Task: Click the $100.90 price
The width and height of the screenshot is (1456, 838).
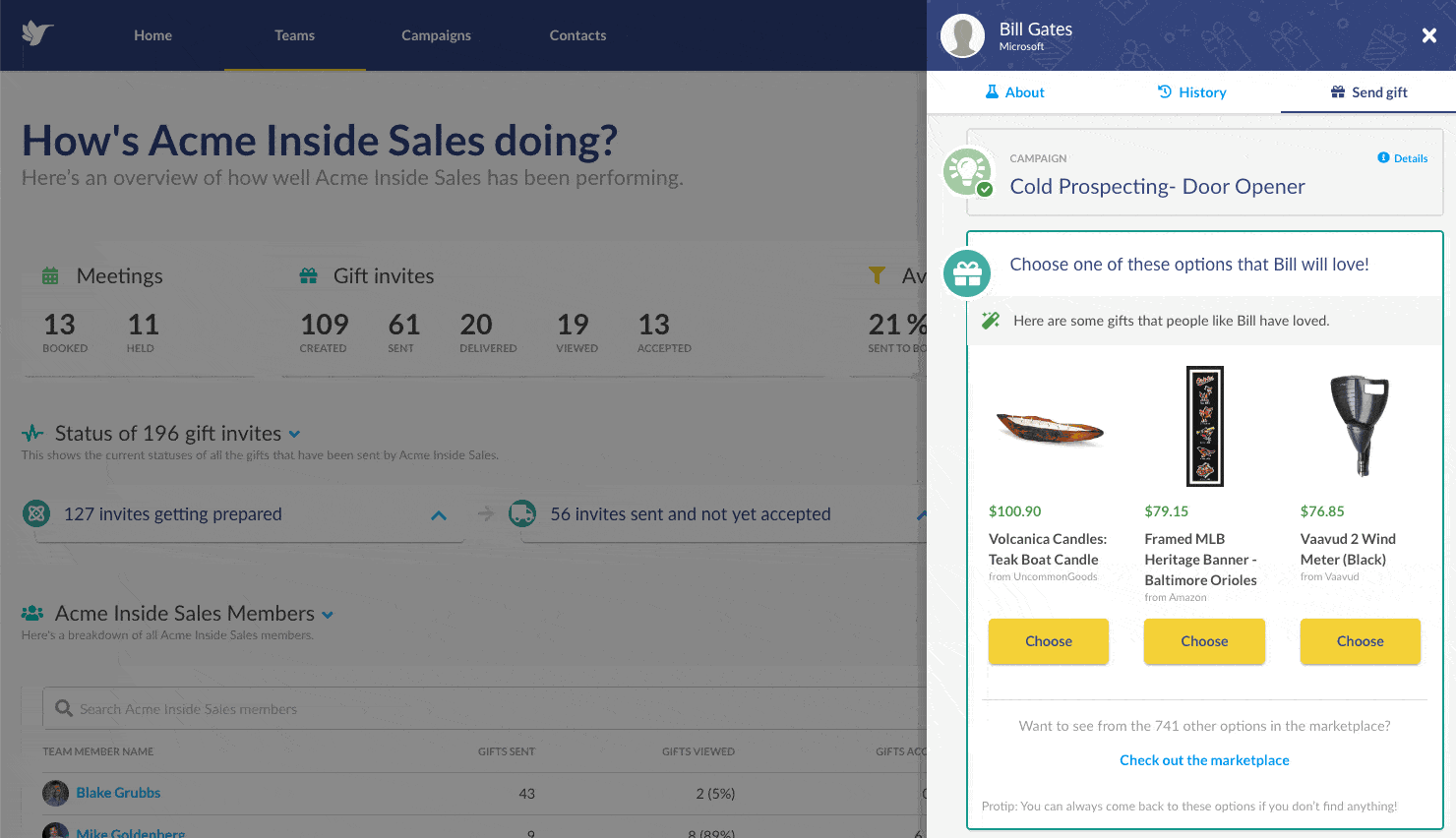Action: 1014,511
